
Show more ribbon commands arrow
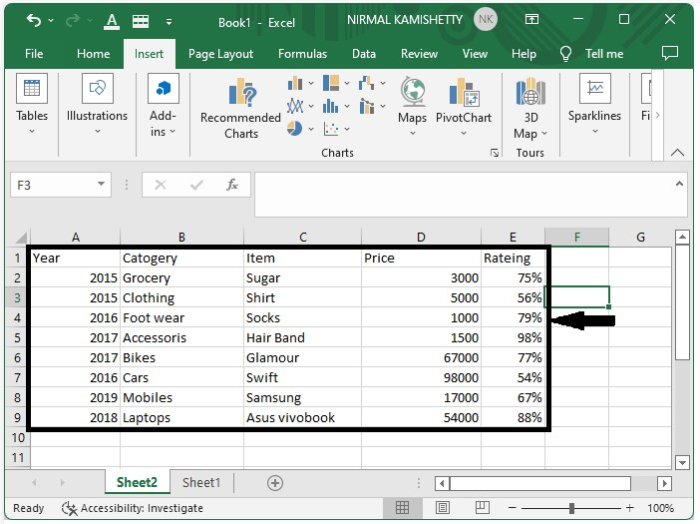pyautogui.click(x=657, y=115)
